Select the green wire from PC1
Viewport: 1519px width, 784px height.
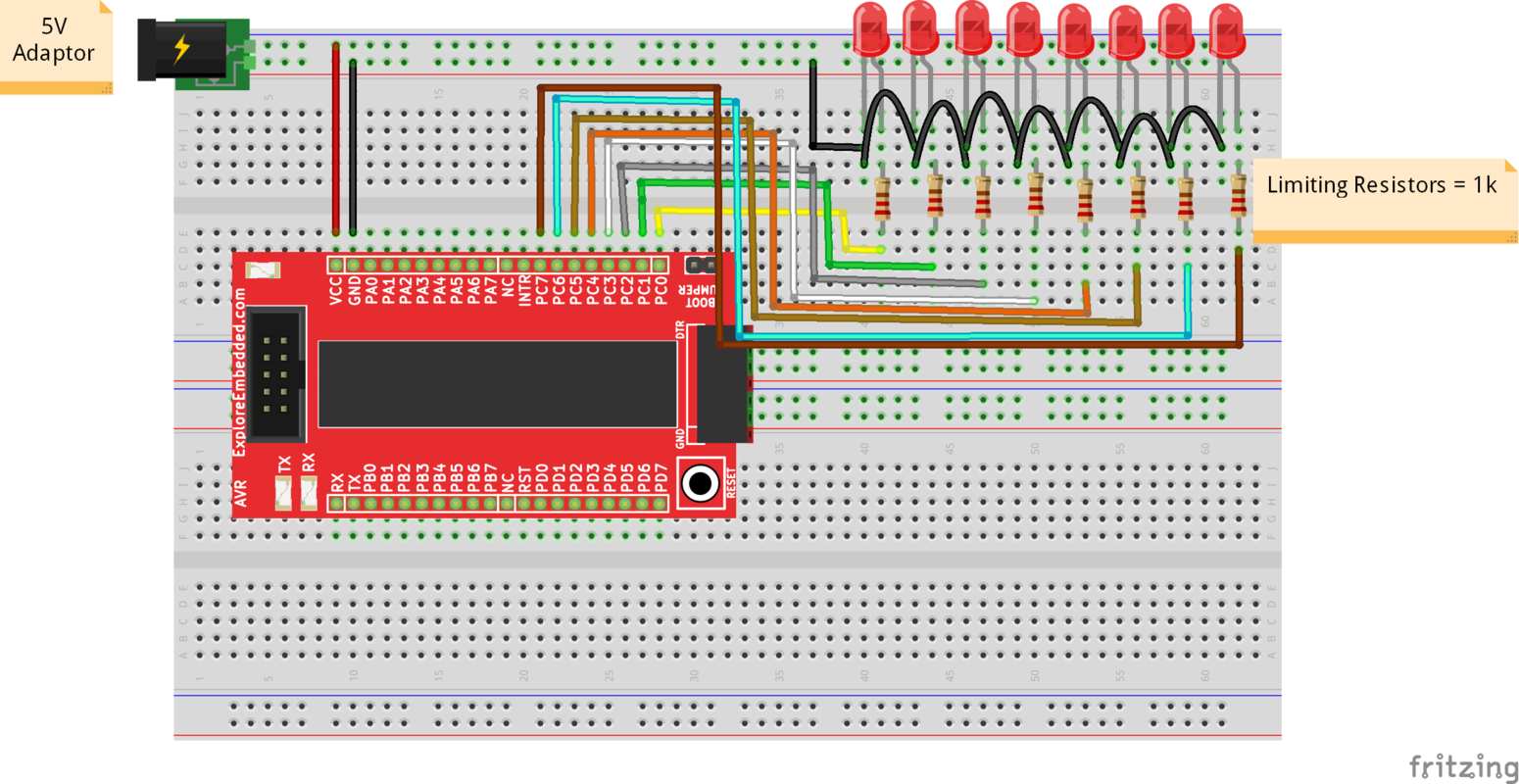coord(735,183)
